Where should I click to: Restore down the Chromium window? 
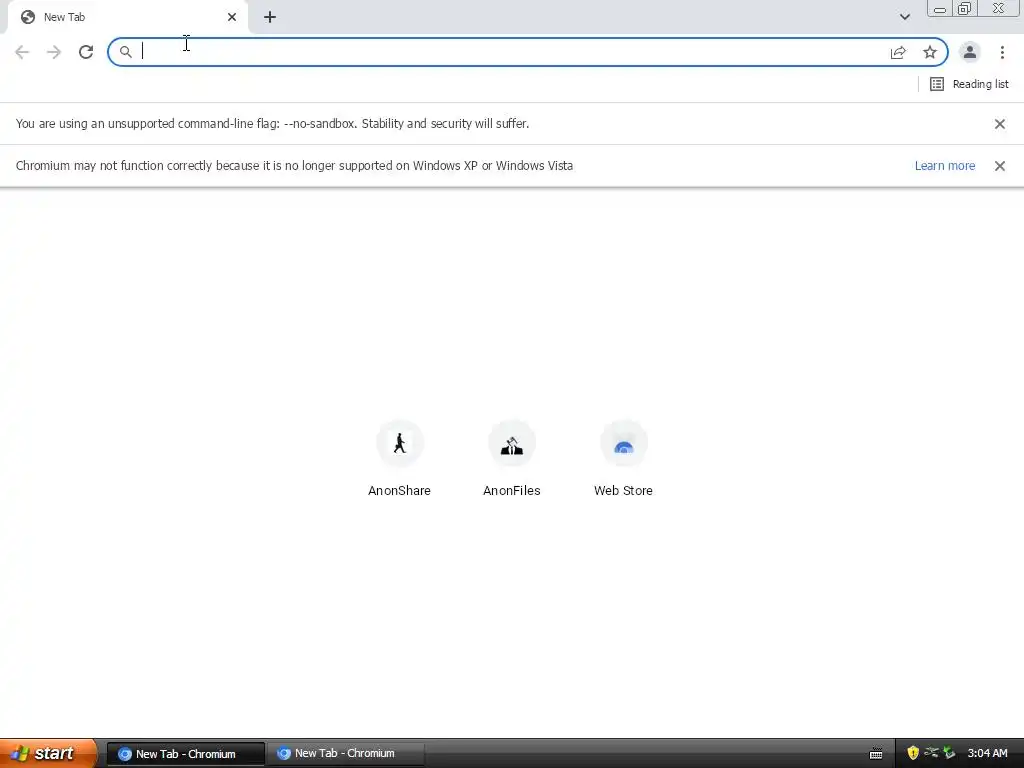pyautogui.click(x=964, y=9)
